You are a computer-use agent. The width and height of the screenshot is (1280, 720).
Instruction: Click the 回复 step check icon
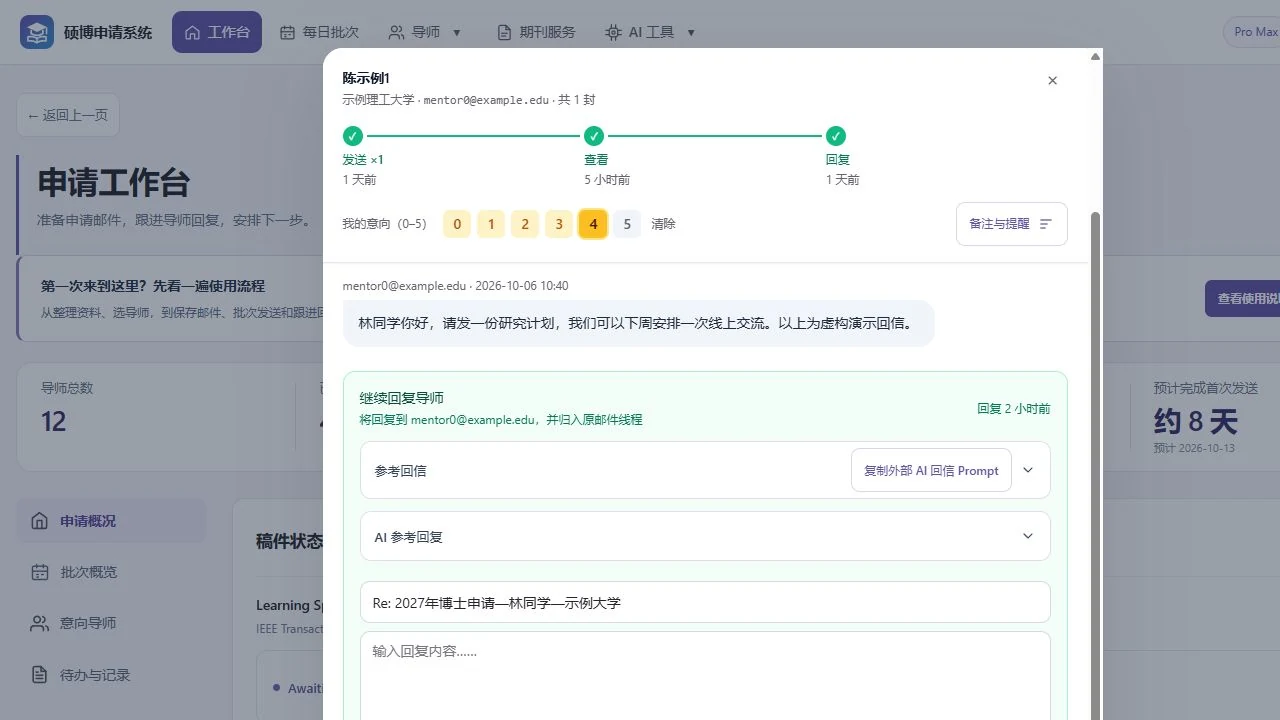[x=836, y=136]
